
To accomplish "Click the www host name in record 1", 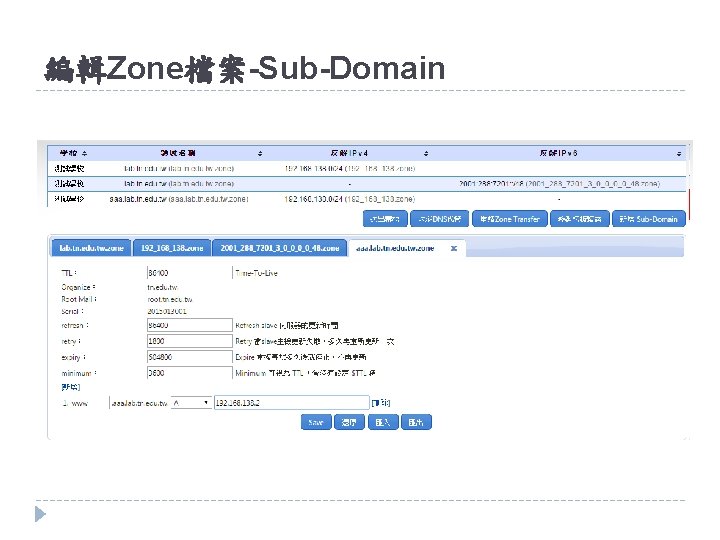I will pyautogui.click(x=79, y=403).
